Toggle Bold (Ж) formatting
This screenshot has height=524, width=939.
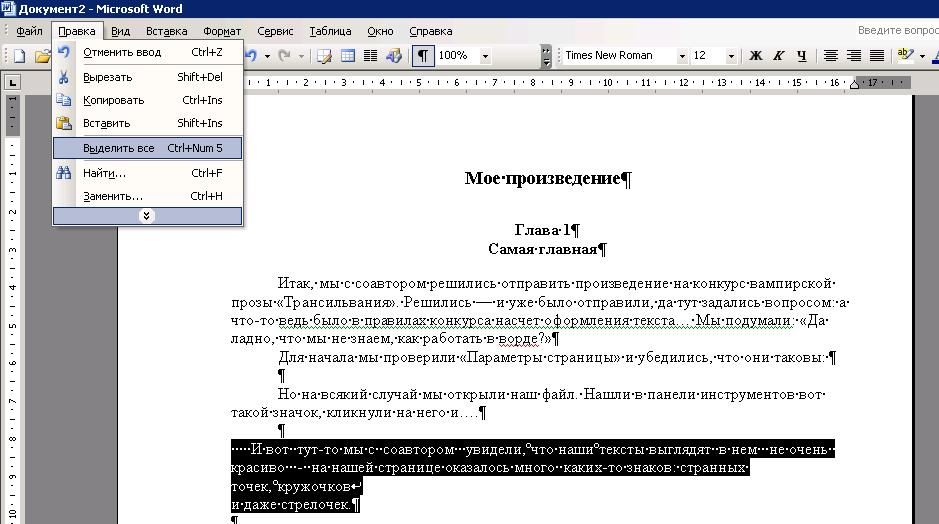[x=756, y=56]
